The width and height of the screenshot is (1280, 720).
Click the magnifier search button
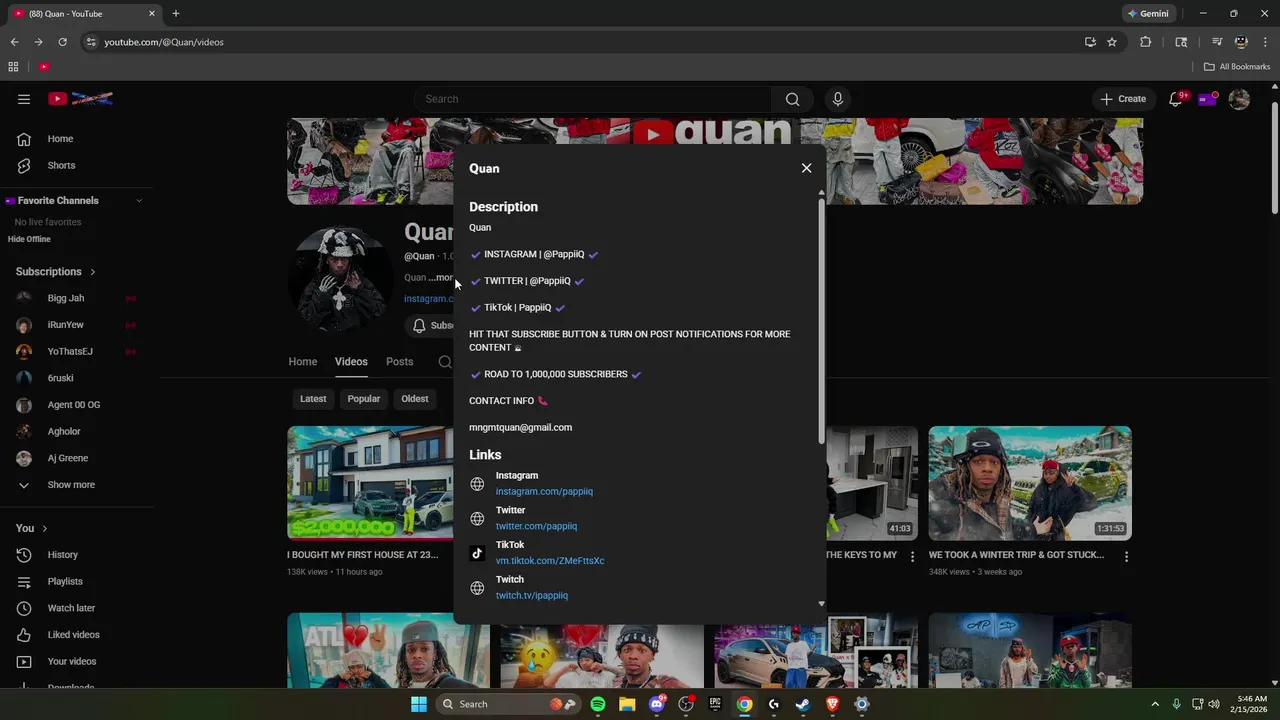[792, 99]
